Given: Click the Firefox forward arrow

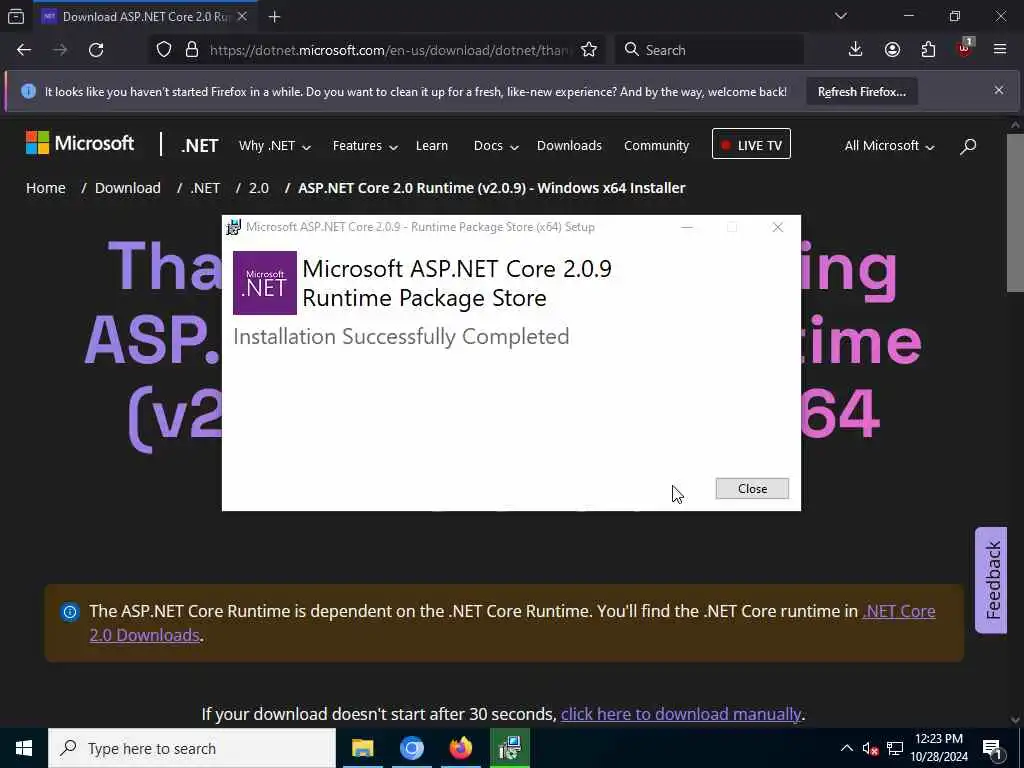Looking at the screenshot, I should [60, 50].
